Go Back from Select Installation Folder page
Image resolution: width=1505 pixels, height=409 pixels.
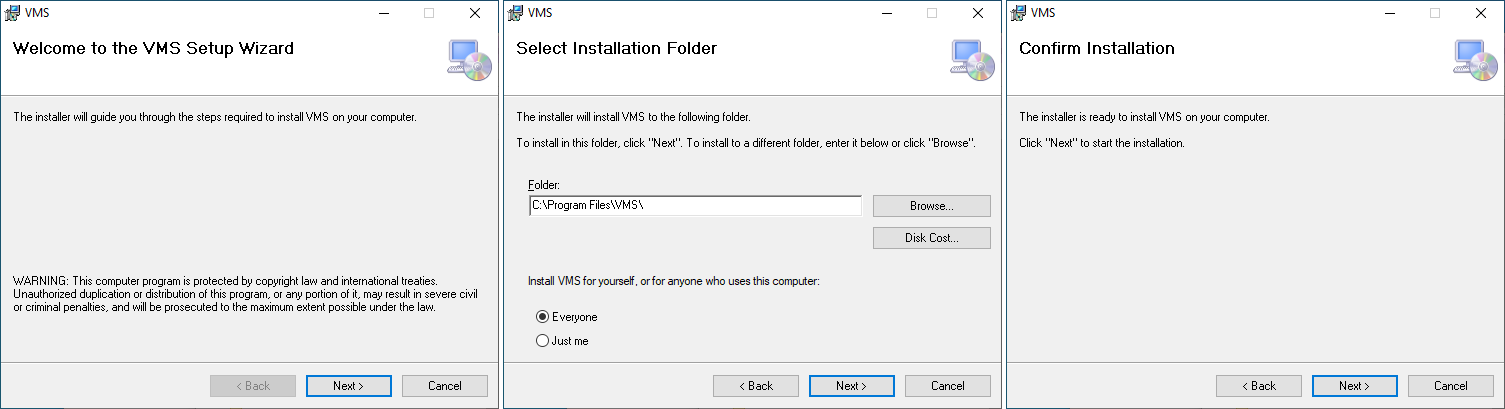coord(756,386)
